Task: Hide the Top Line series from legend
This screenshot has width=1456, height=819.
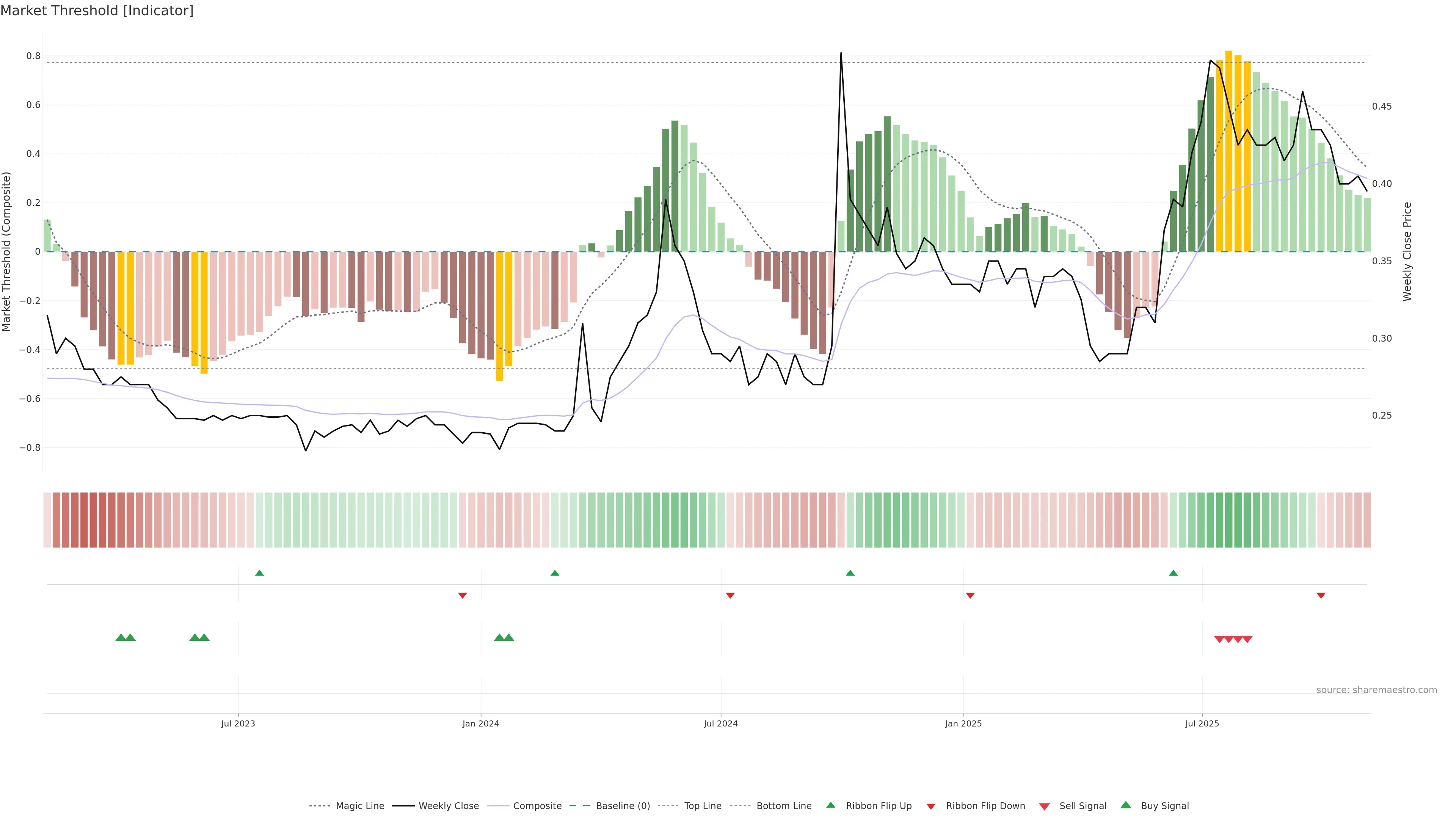Action: pyautogui.click(x=703, y=806)
